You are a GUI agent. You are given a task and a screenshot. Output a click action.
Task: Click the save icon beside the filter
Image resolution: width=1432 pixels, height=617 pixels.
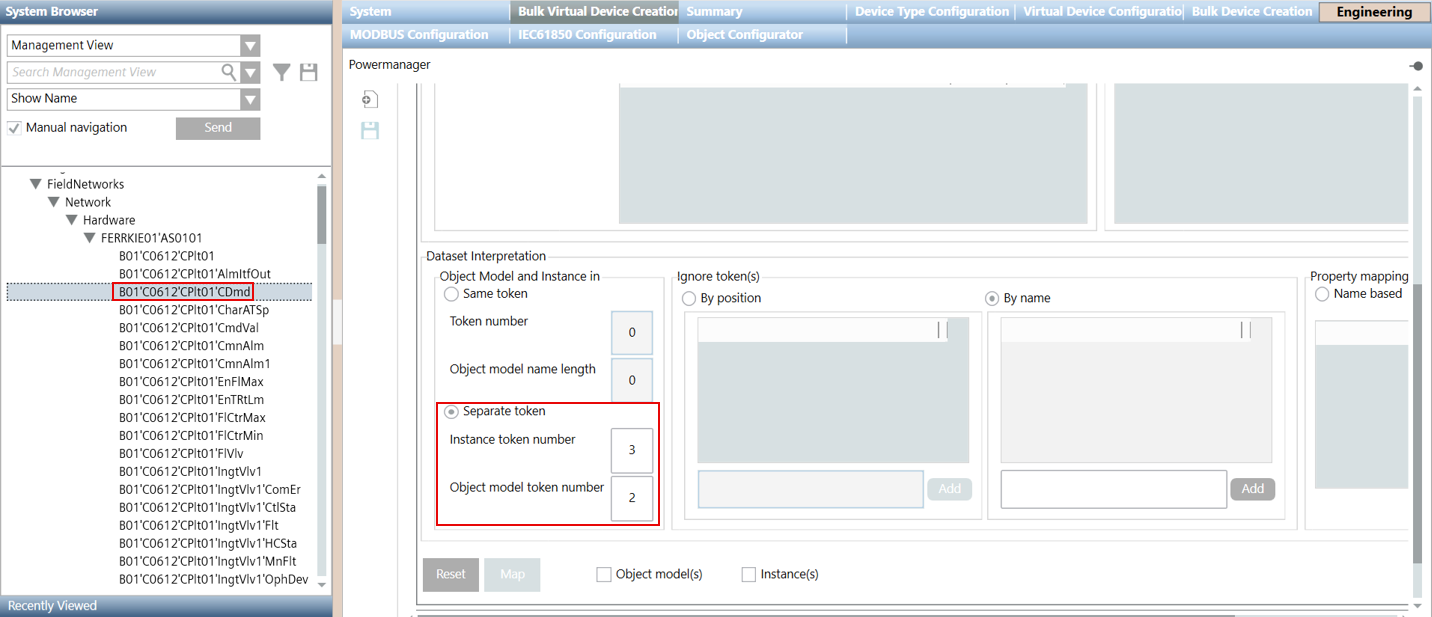[308, 72]
